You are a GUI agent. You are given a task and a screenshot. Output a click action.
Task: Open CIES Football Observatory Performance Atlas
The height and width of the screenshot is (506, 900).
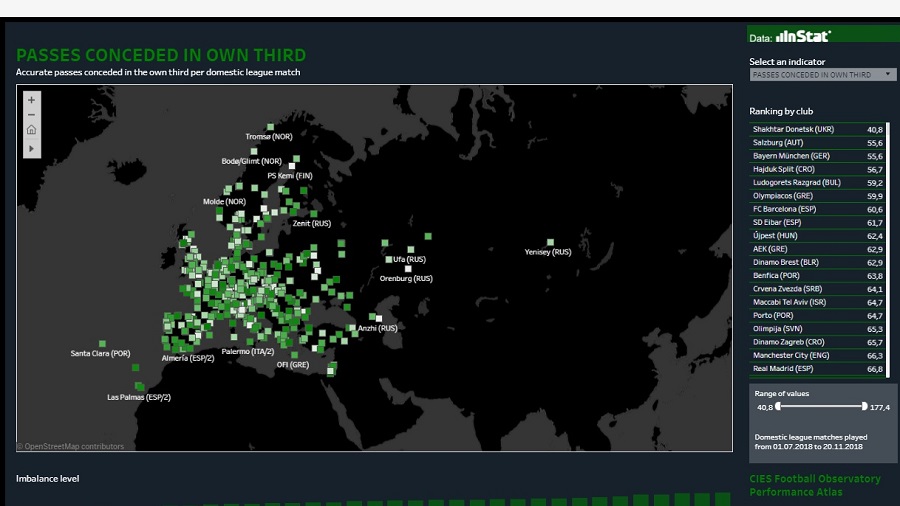(x=814, y=485)
